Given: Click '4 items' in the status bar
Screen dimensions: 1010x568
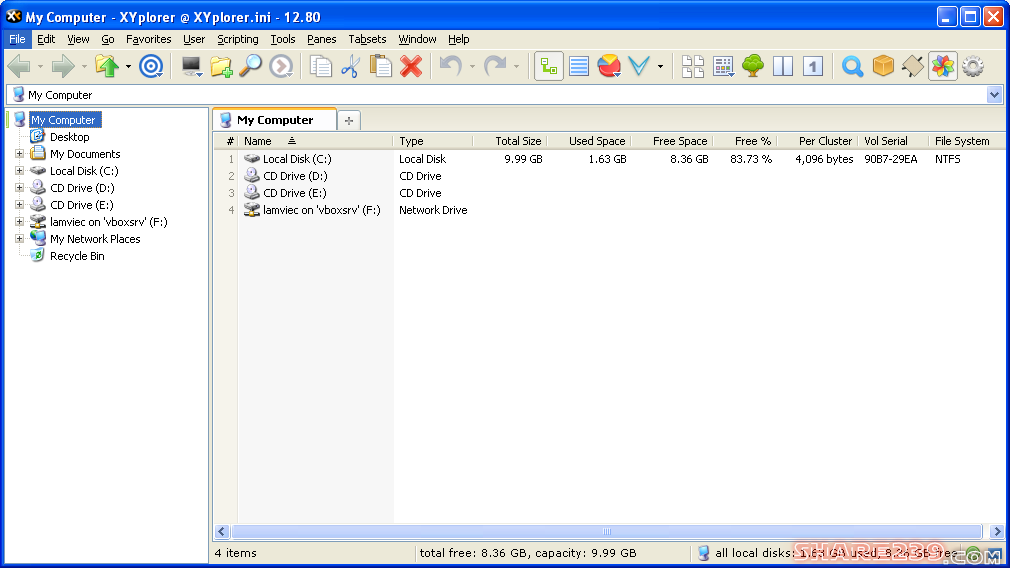Looking at the screenshot, I should pyautogui.click(x=236, y=553).
